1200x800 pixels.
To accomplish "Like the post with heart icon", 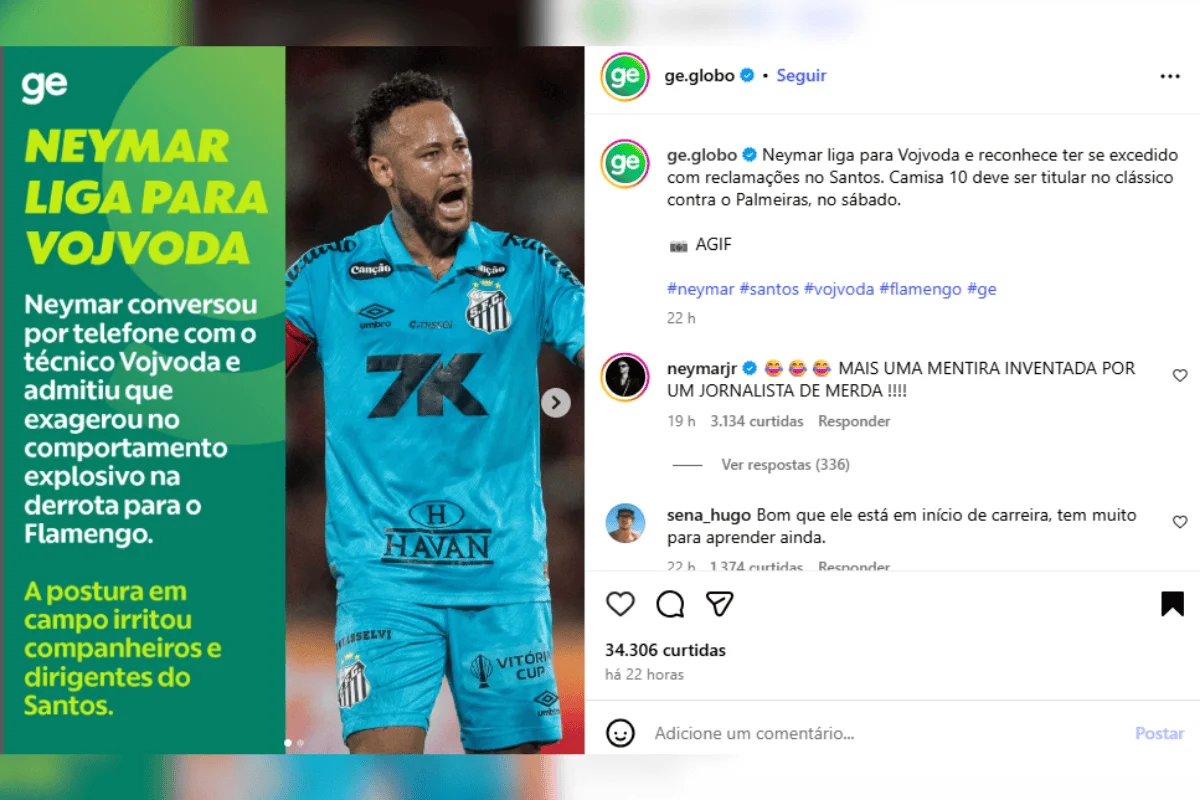I will [621, 604].
